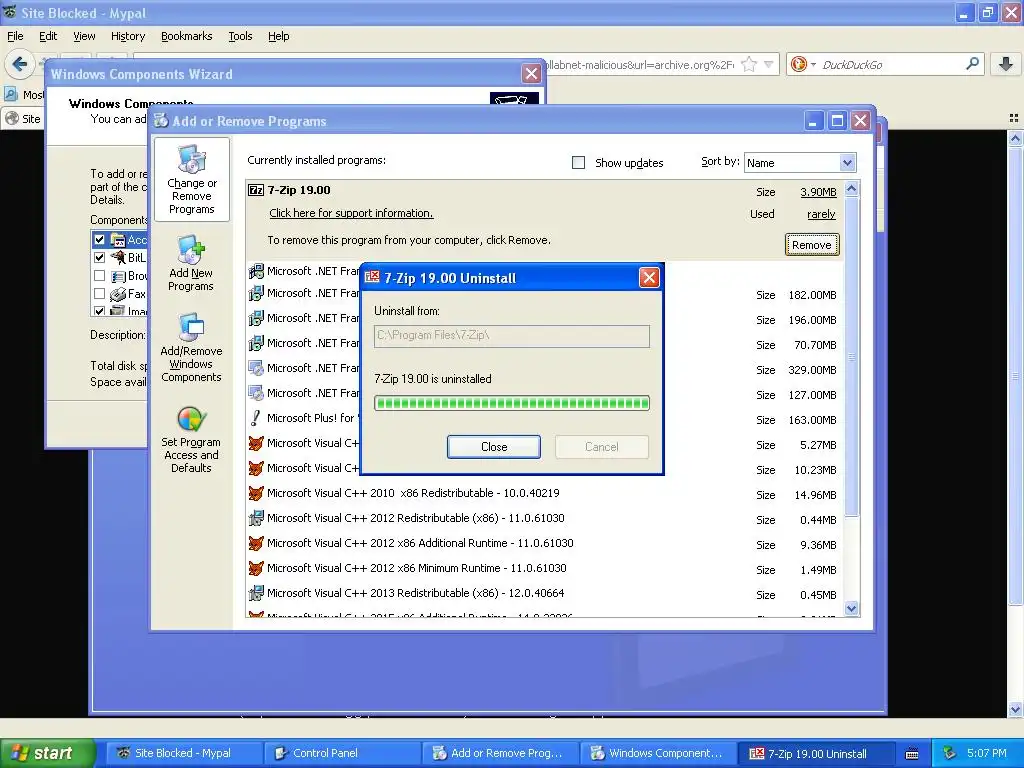Check the Fax component checkbox in Wizard

pos(99,294)
